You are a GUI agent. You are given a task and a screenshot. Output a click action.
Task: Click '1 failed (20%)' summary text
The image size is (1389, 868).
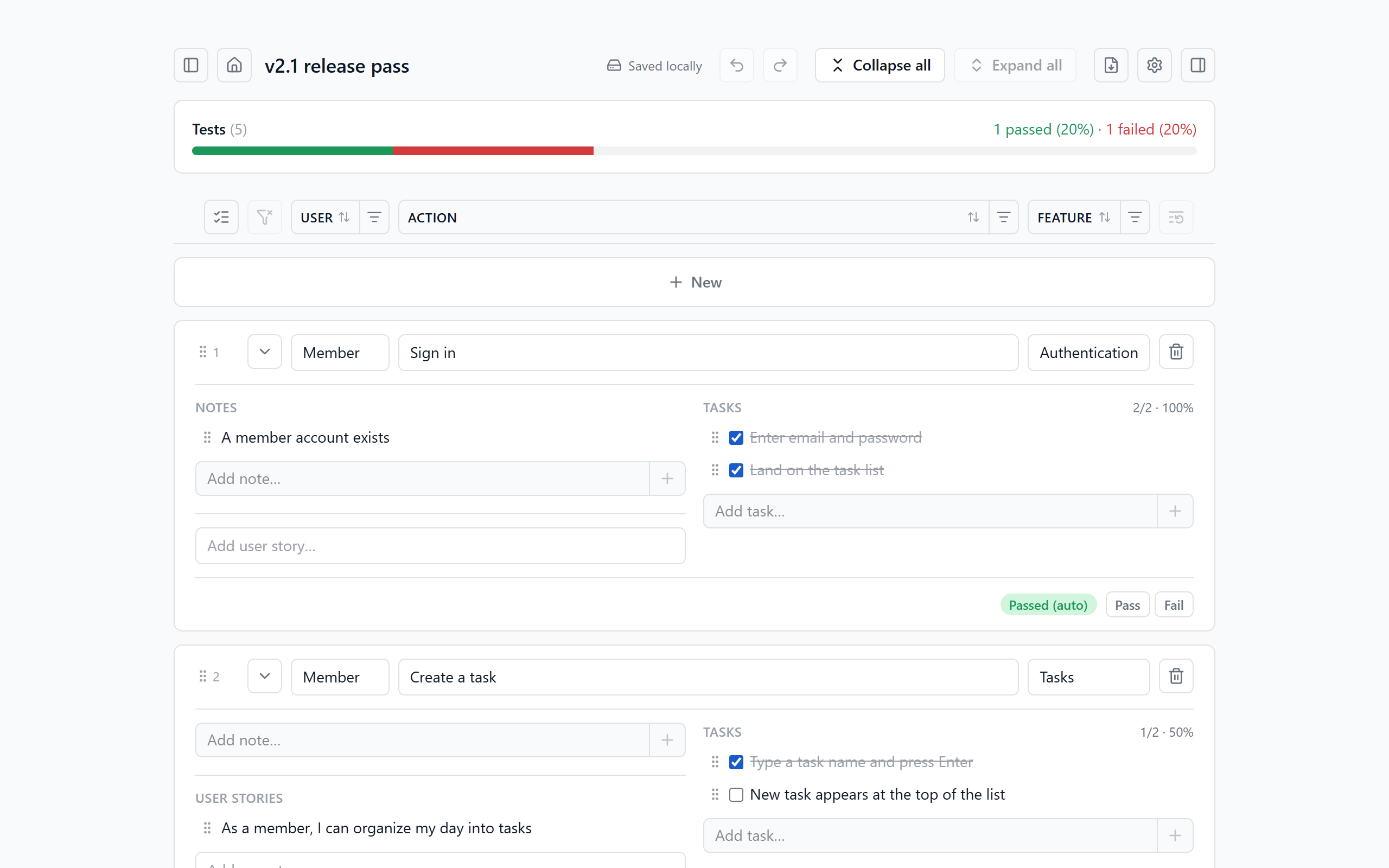point(1151,129)
